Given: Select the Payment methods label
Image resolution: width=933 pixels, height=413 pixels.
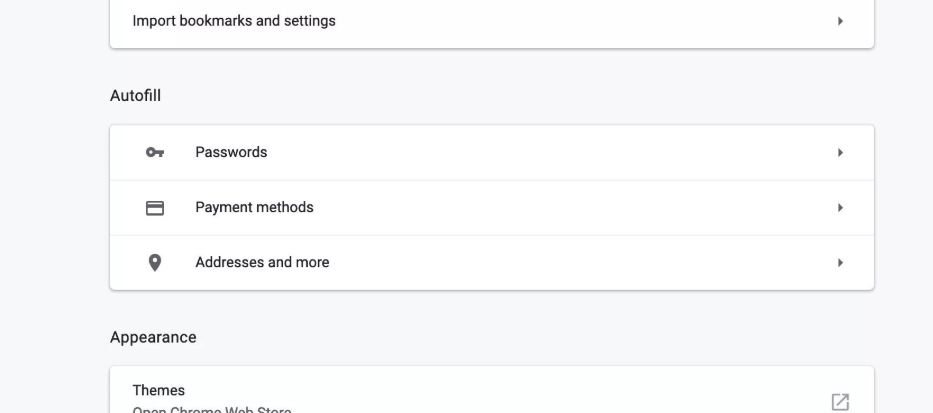Looking at the screenshot, I should [x=254, y=208].
